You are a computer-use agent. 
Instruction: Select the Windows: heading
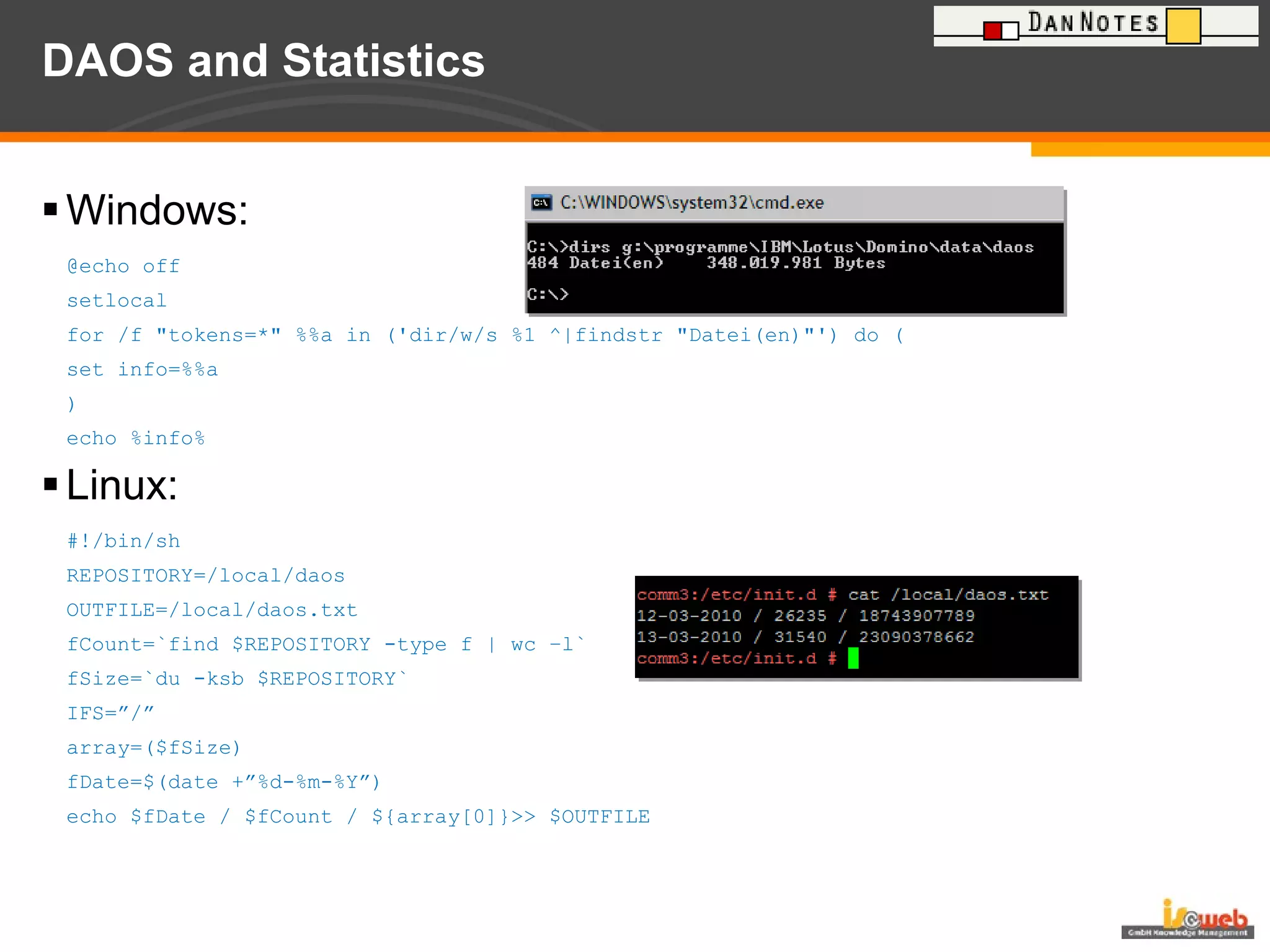click(x=157, y=210)
